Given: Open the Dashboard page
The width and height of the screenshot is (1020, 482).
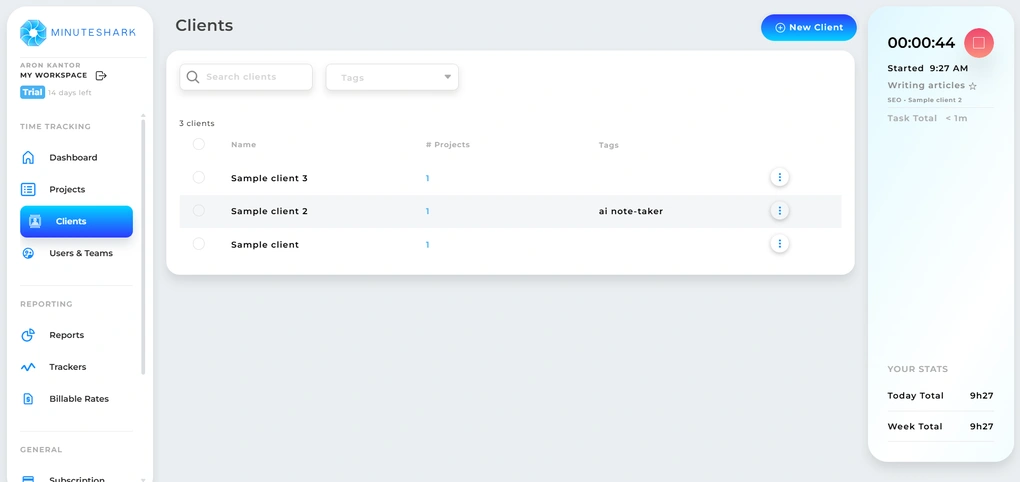Looking at the screenshot, I should click(73, 158).
